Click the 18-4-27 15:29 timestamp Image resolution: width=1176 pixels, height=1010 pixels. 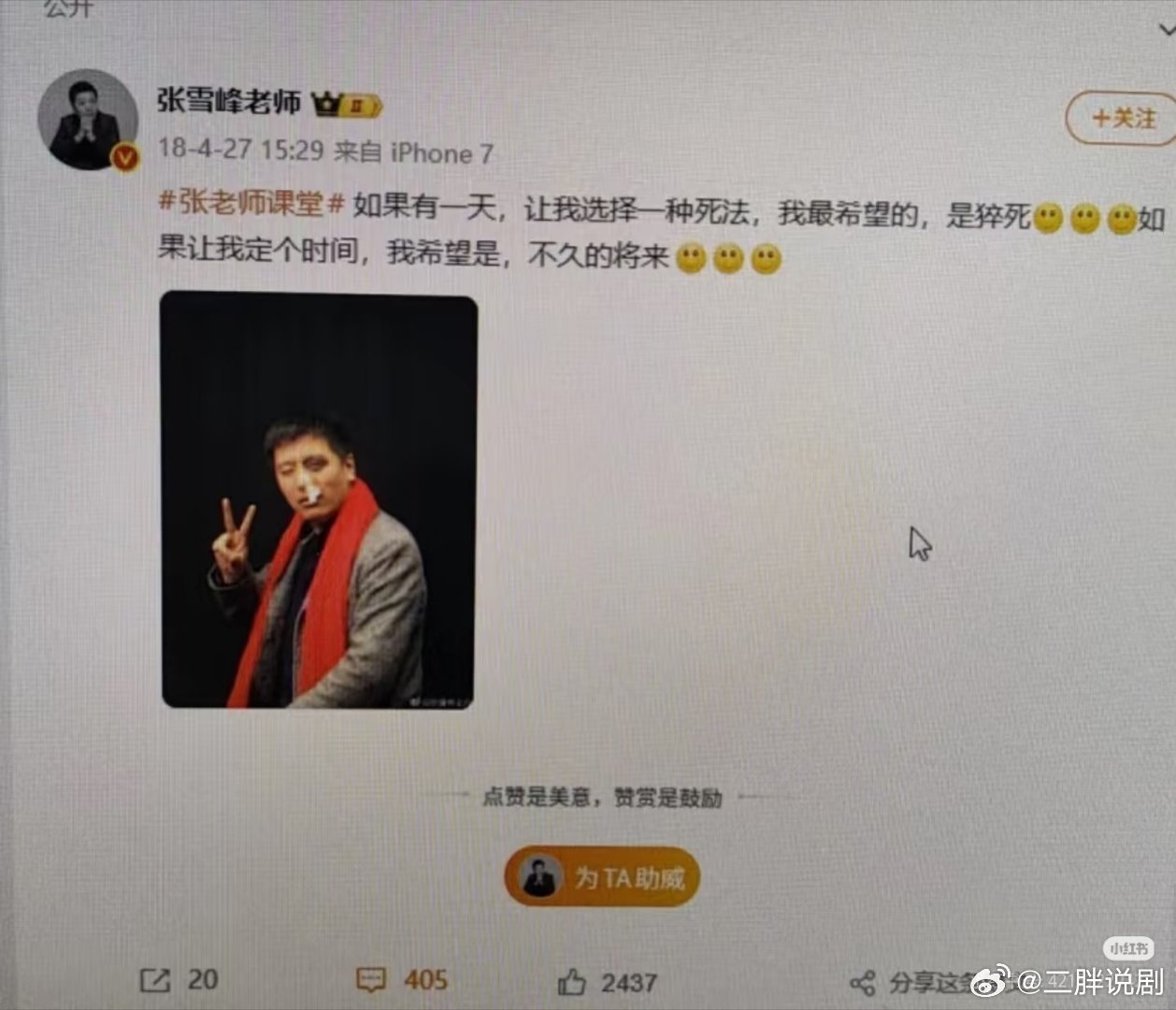pos(240,149)
